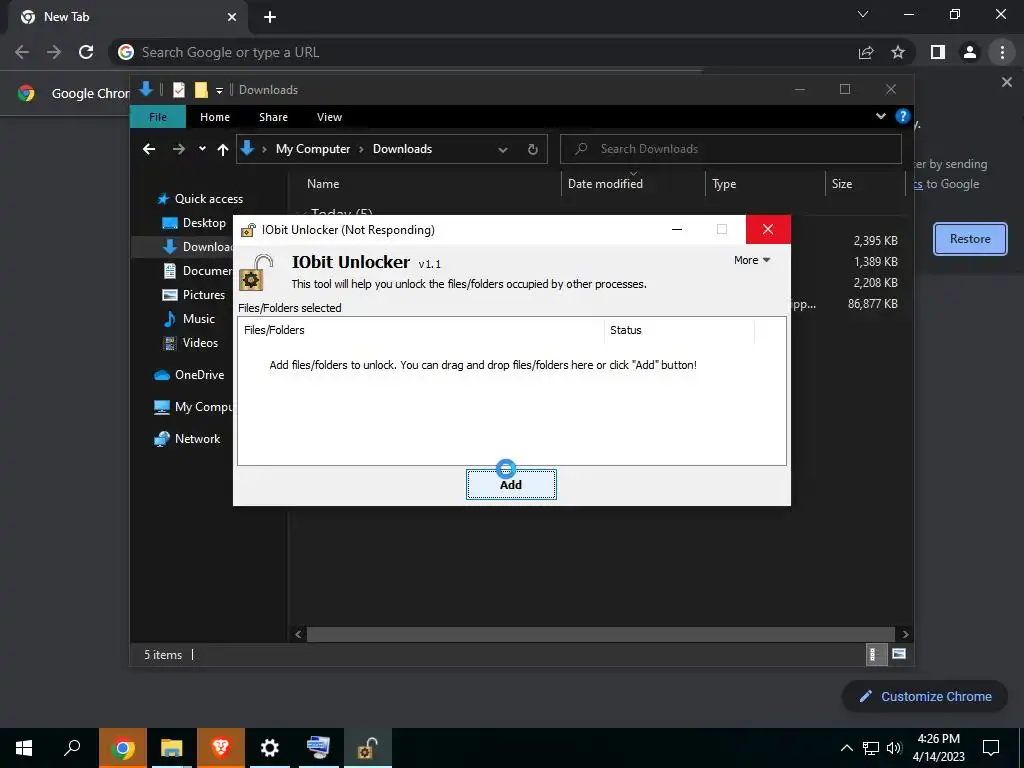This screenshot has width=1024, height=768.
Task: Click the Add button in IObit Unlocker
Action: click(511, 485)
